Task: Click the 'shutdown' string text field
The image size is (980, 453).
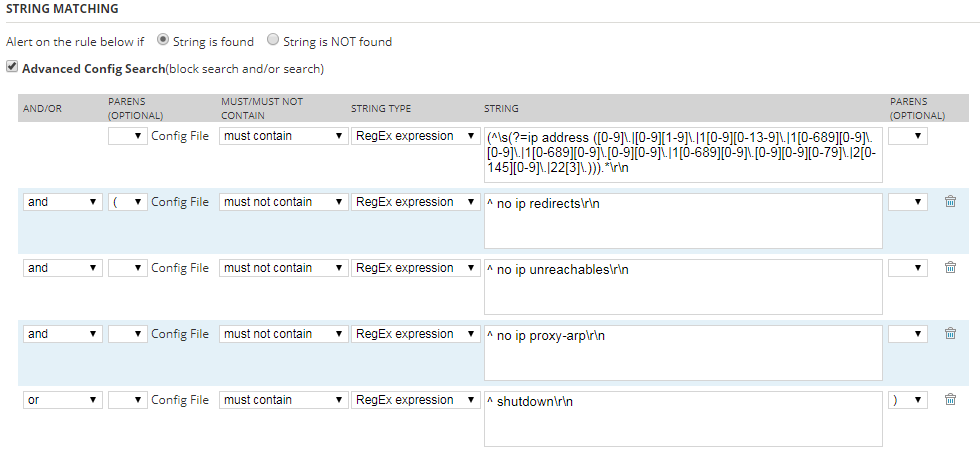Action: click(682, 418)
